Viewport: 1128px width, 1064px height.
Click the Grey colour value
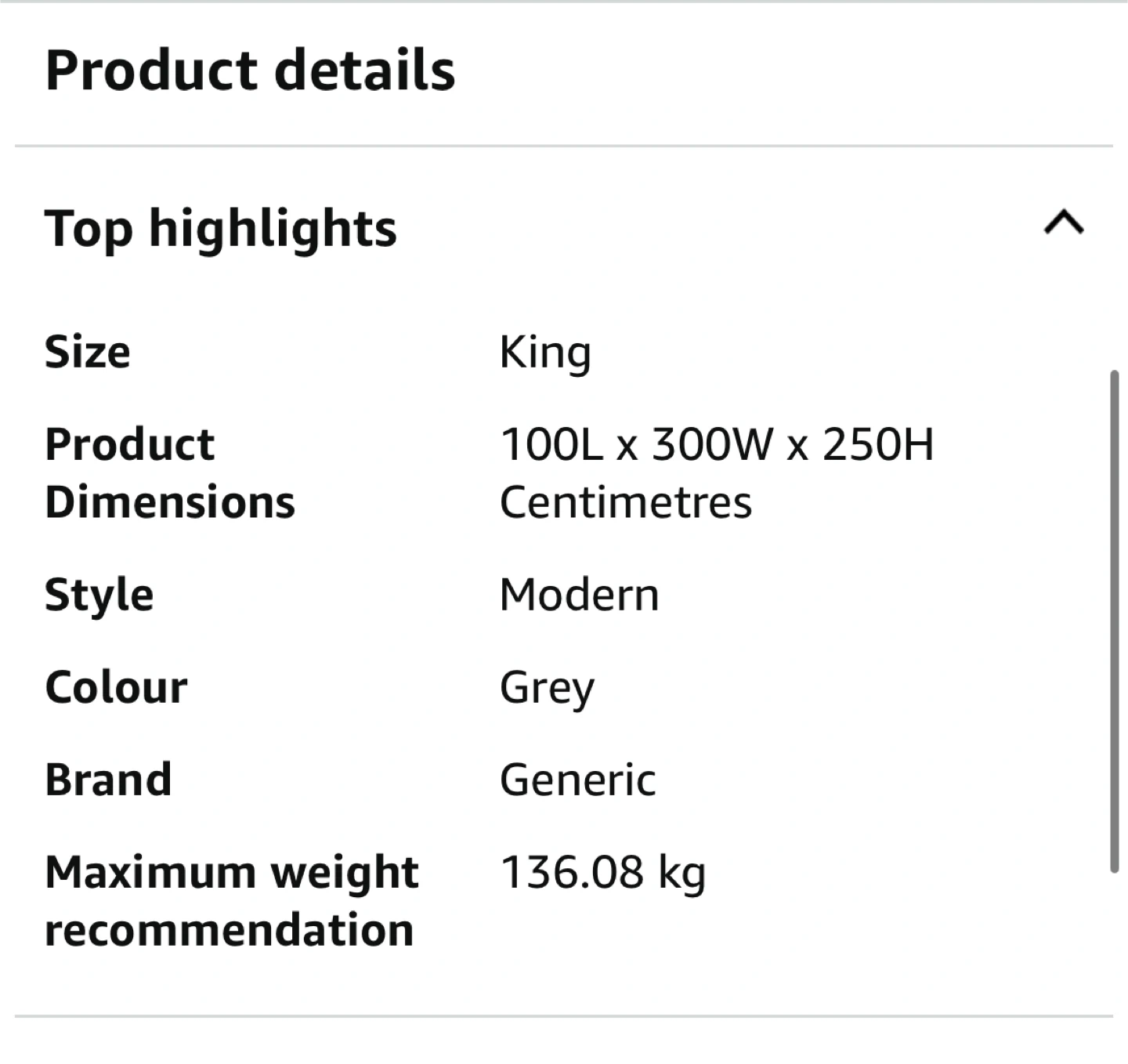click(x=547, y=689)
